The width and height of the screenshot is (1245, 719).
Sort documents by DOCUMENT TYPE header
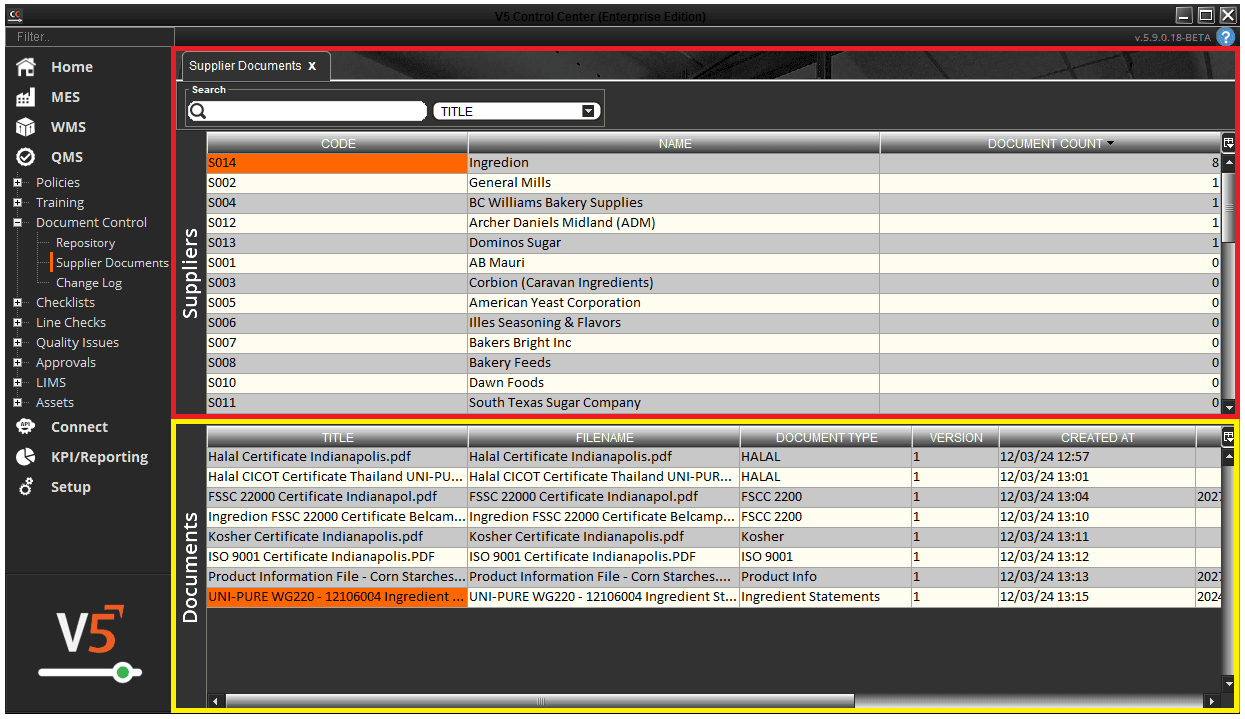826,438
